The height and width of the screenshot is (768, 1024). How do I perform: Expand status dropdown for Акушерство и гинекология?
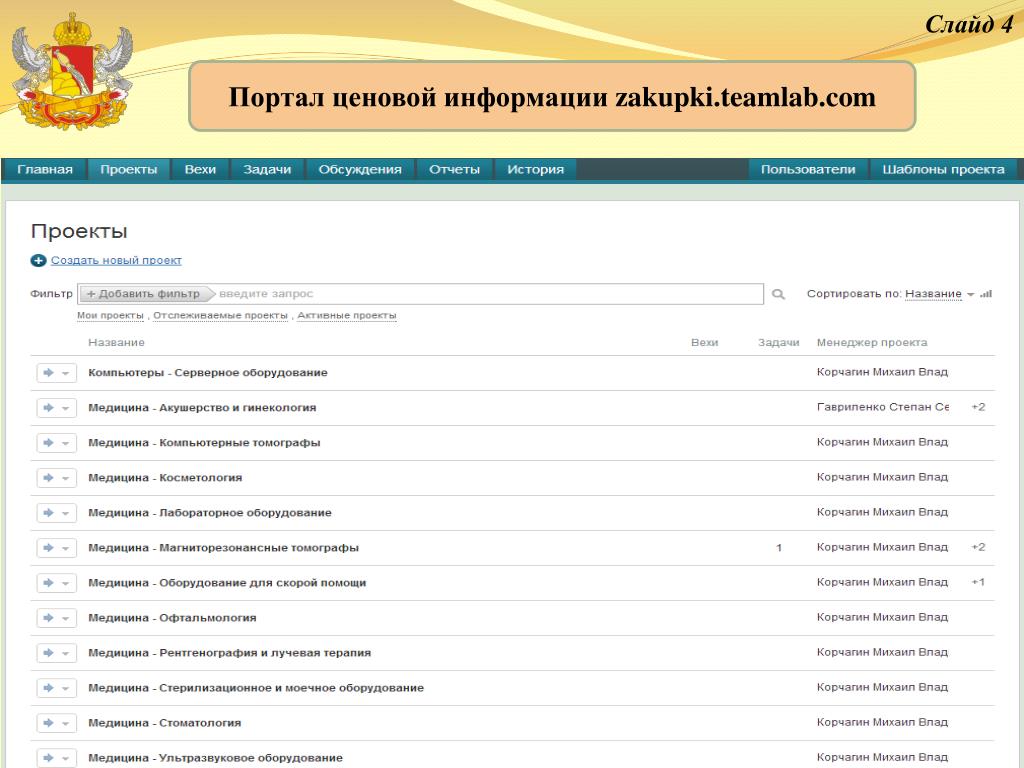65,408
